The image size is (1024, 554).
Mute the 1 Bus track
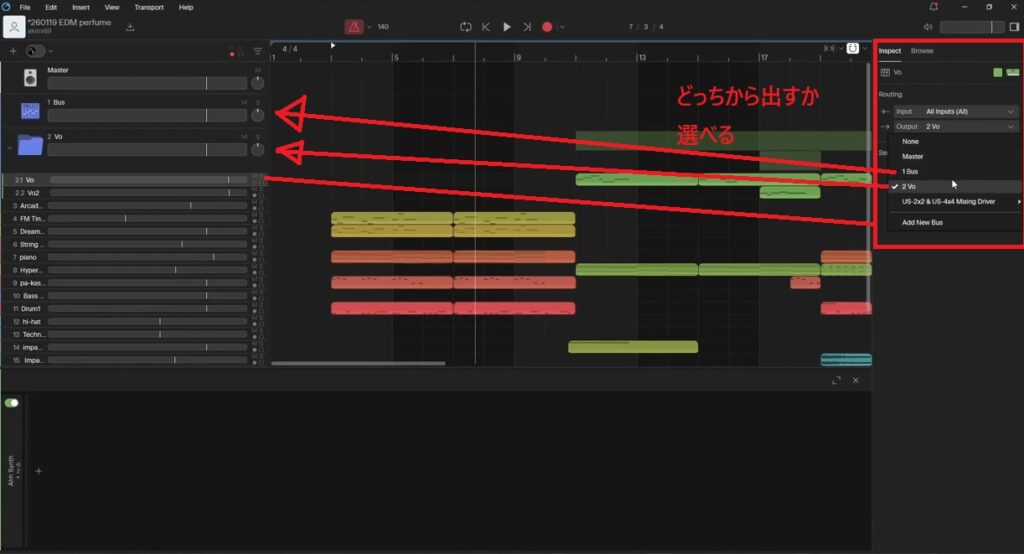tap(243, 102)
